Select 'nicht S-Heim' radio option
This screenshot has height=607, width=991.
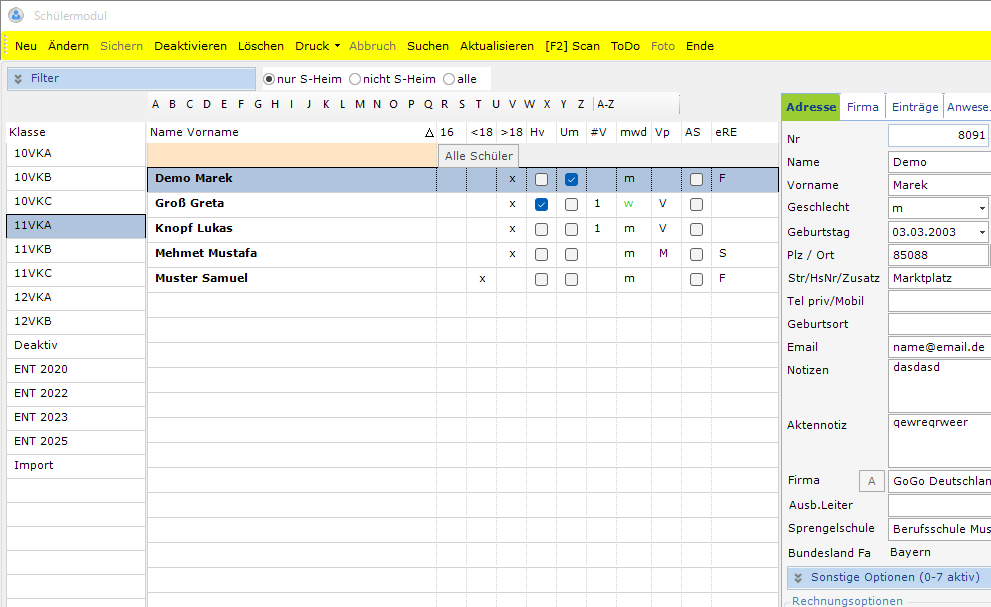(355, 79)
